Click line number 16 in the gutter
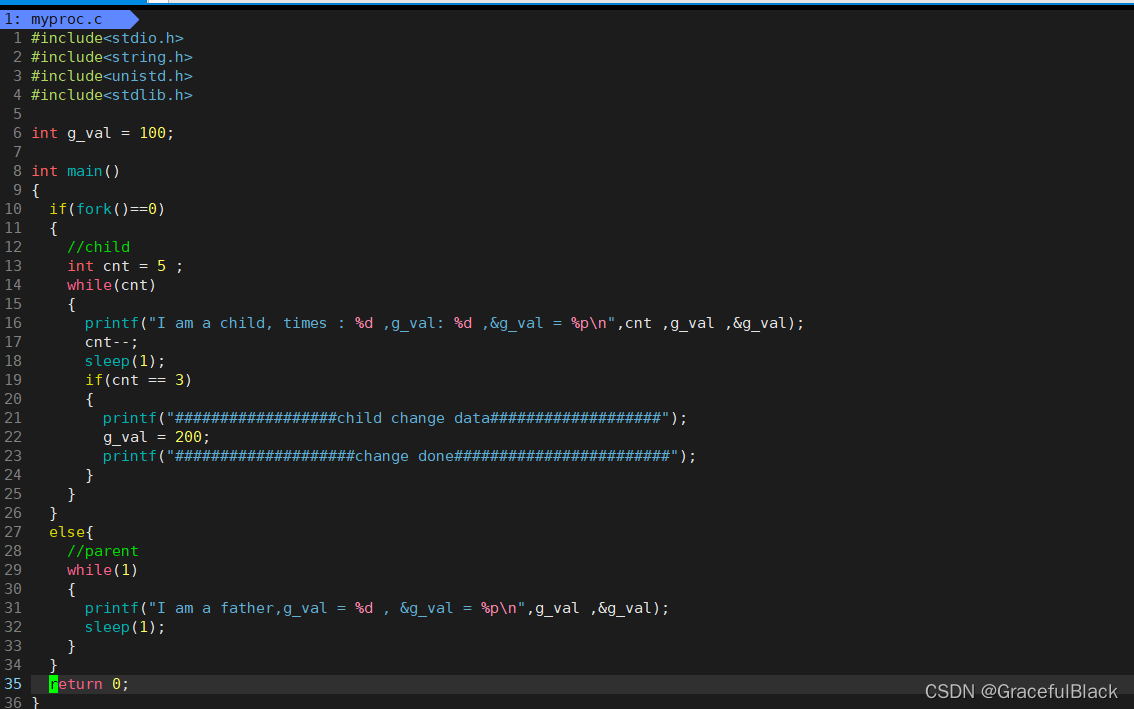This screenshot has height=709, width=1134. (x=13, y=323)
